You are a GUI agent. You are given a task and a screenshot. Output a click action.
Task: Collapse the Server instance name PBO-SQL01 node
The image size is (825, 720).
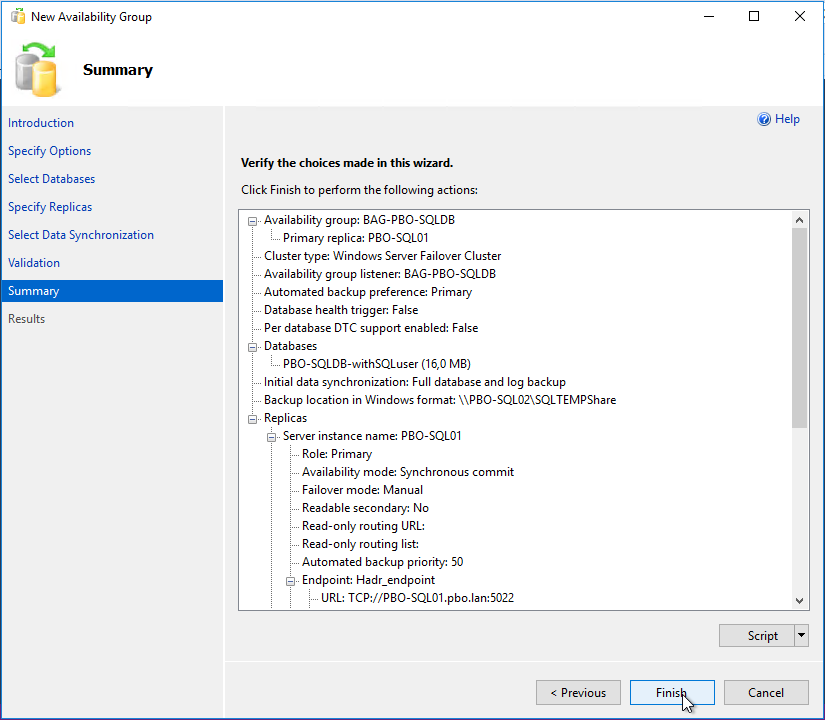coord(272,436)
